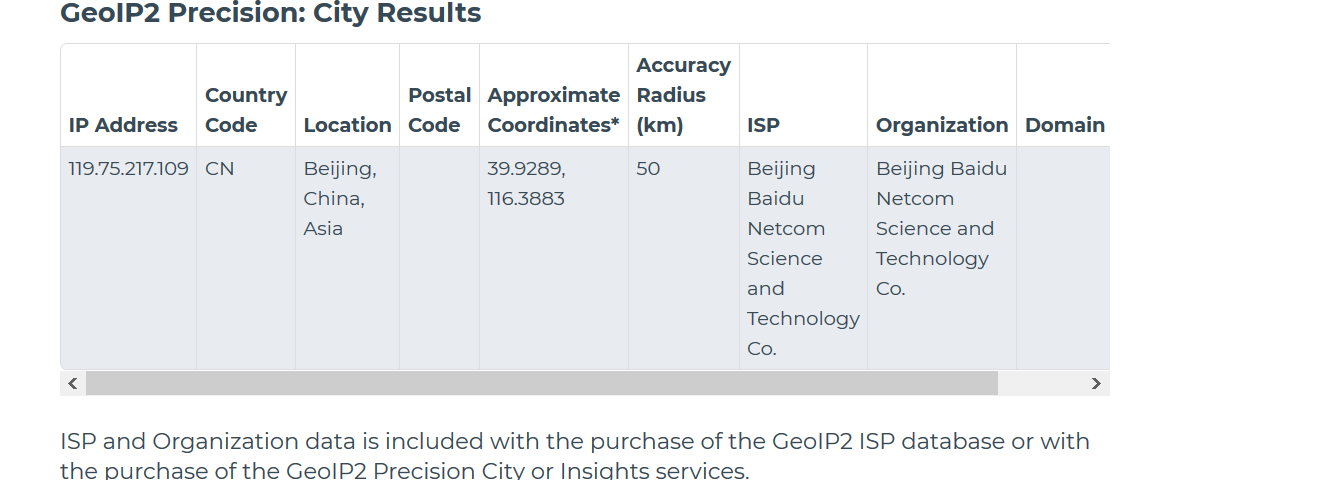Click the Beijing Baidu Netcom Organization cell
Image resolution: width=1335 pixels, height=480 pixels.
click(940, 228)
